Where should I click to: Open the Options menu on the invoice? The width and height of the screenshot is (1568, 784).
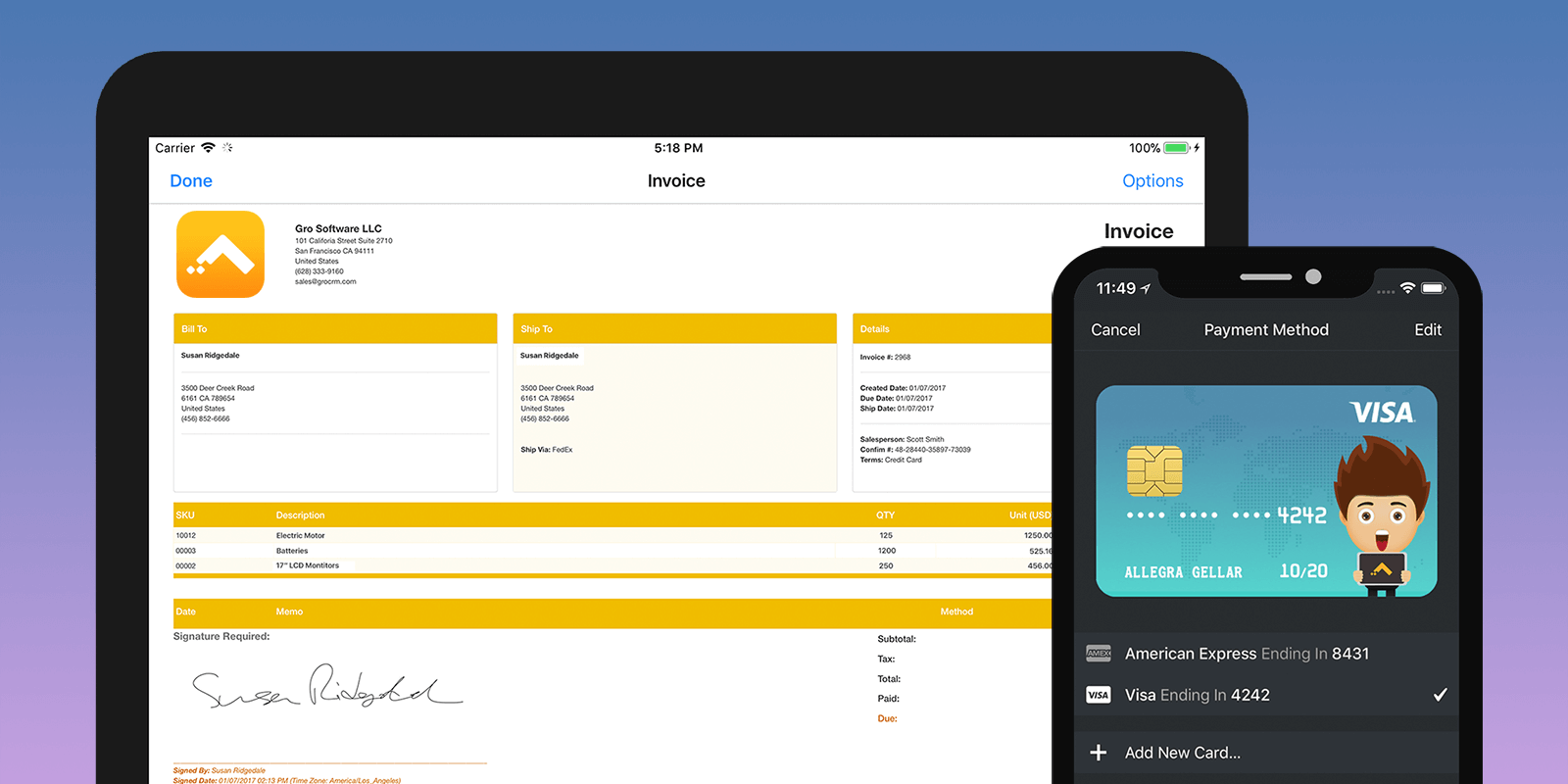[x=1152, y=181]
